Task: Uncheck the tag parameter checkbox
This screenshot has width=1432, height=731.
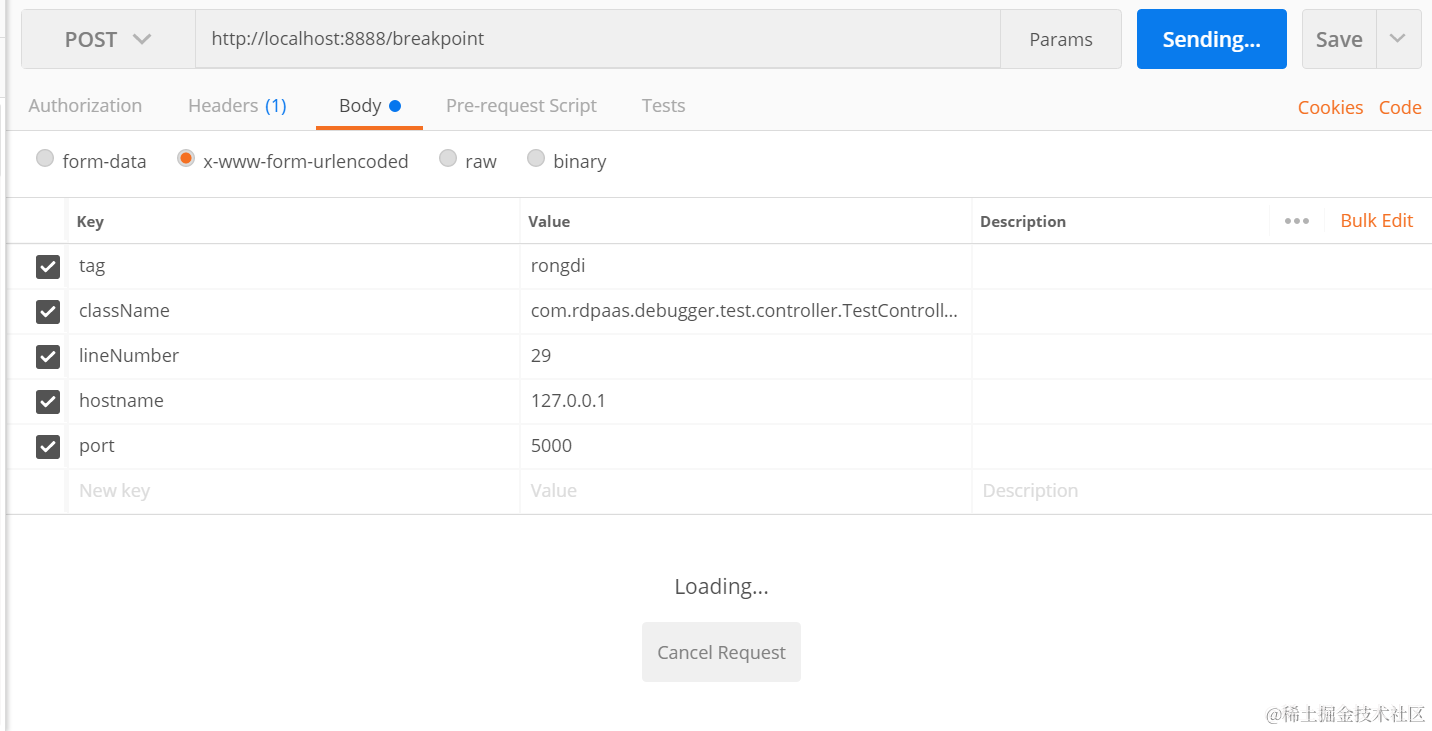Action: pos(48,267)
